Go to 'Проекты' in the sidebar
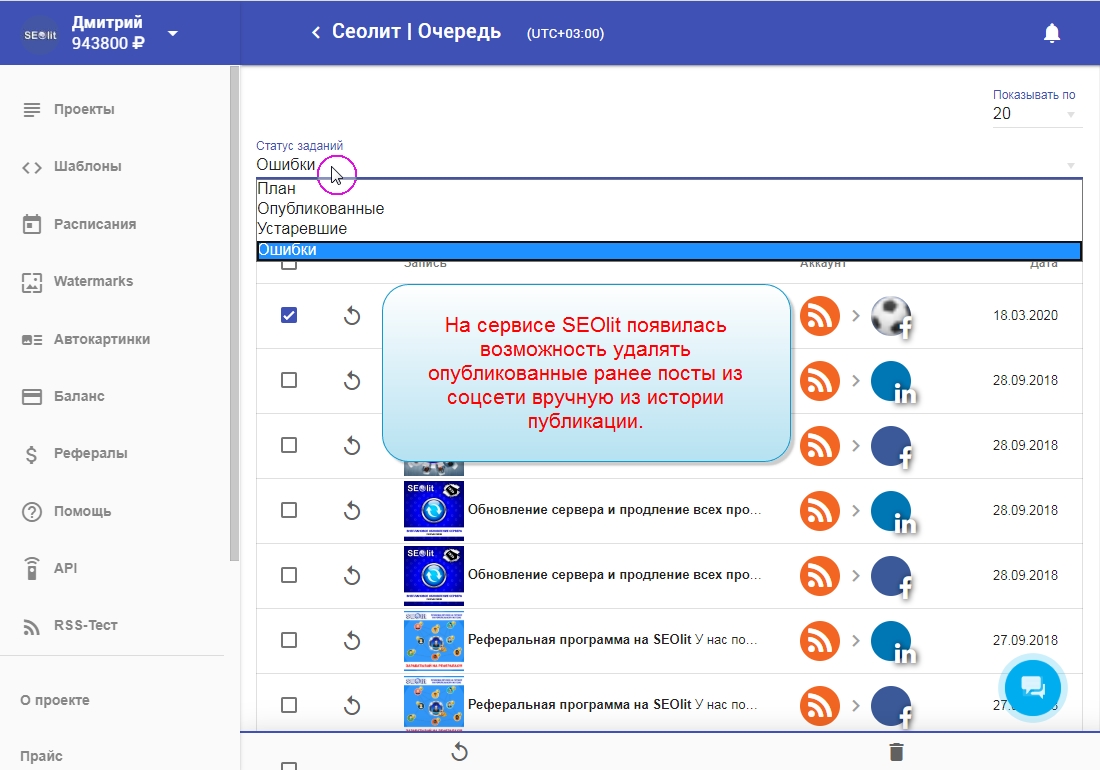 84,109
